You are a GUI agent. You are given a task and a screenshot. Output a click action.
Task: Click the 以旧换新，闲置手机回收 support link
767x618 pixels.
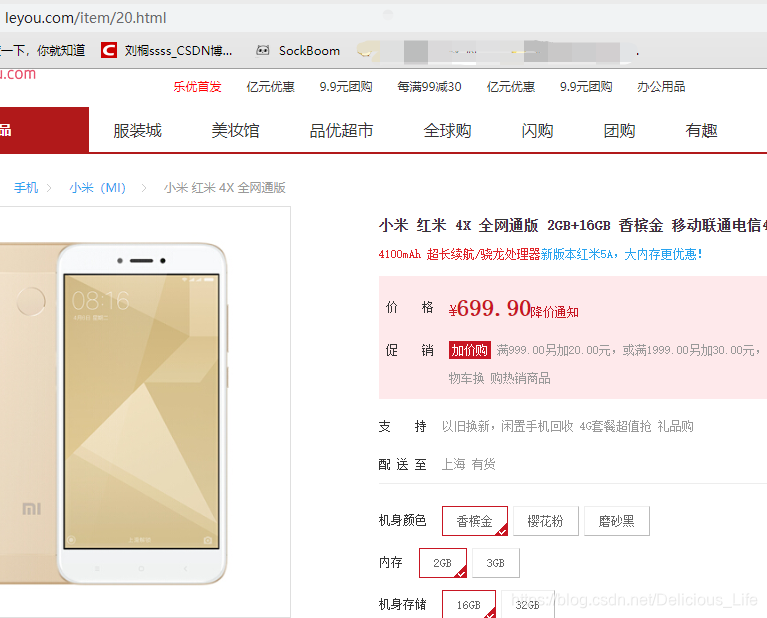507,426
